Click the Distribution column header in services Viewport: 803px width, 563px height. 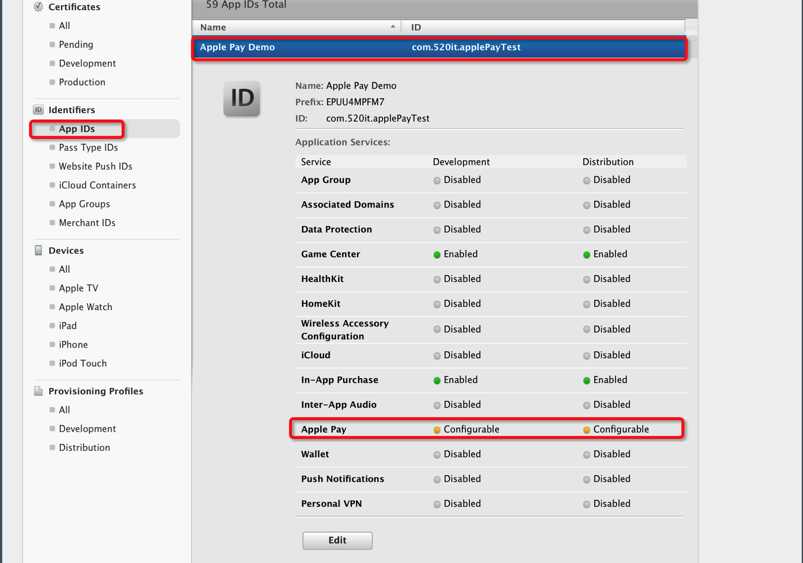[608, 162]
